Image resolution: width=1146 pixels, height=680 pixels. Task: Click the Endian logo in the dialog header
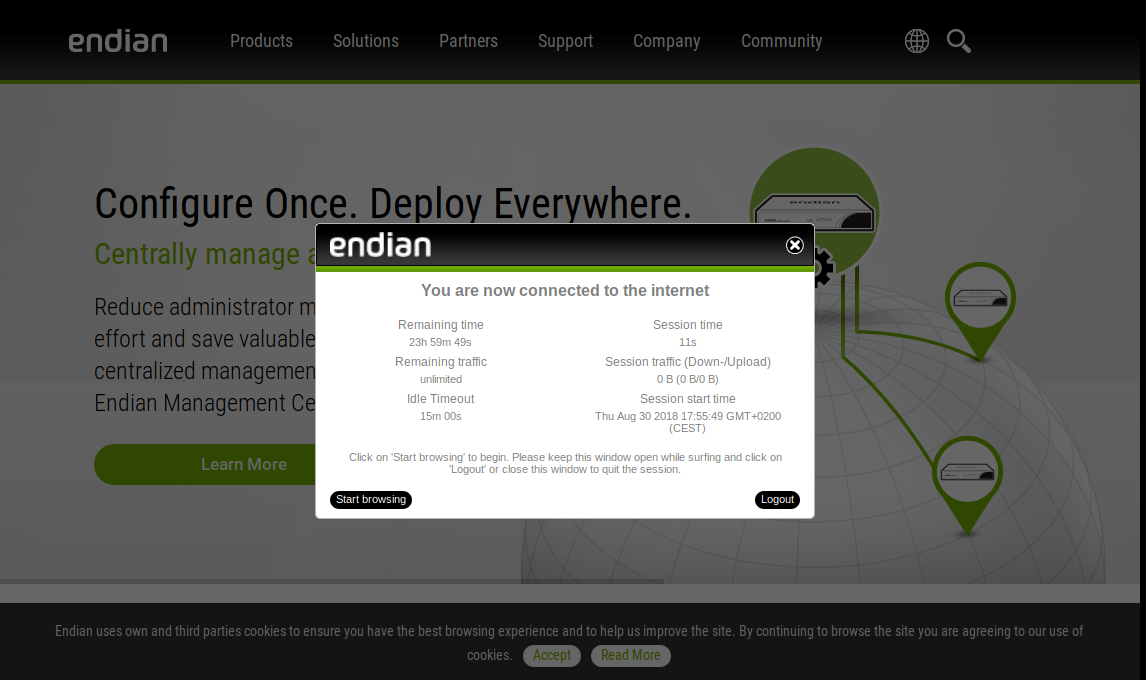[x=380, y=246]
